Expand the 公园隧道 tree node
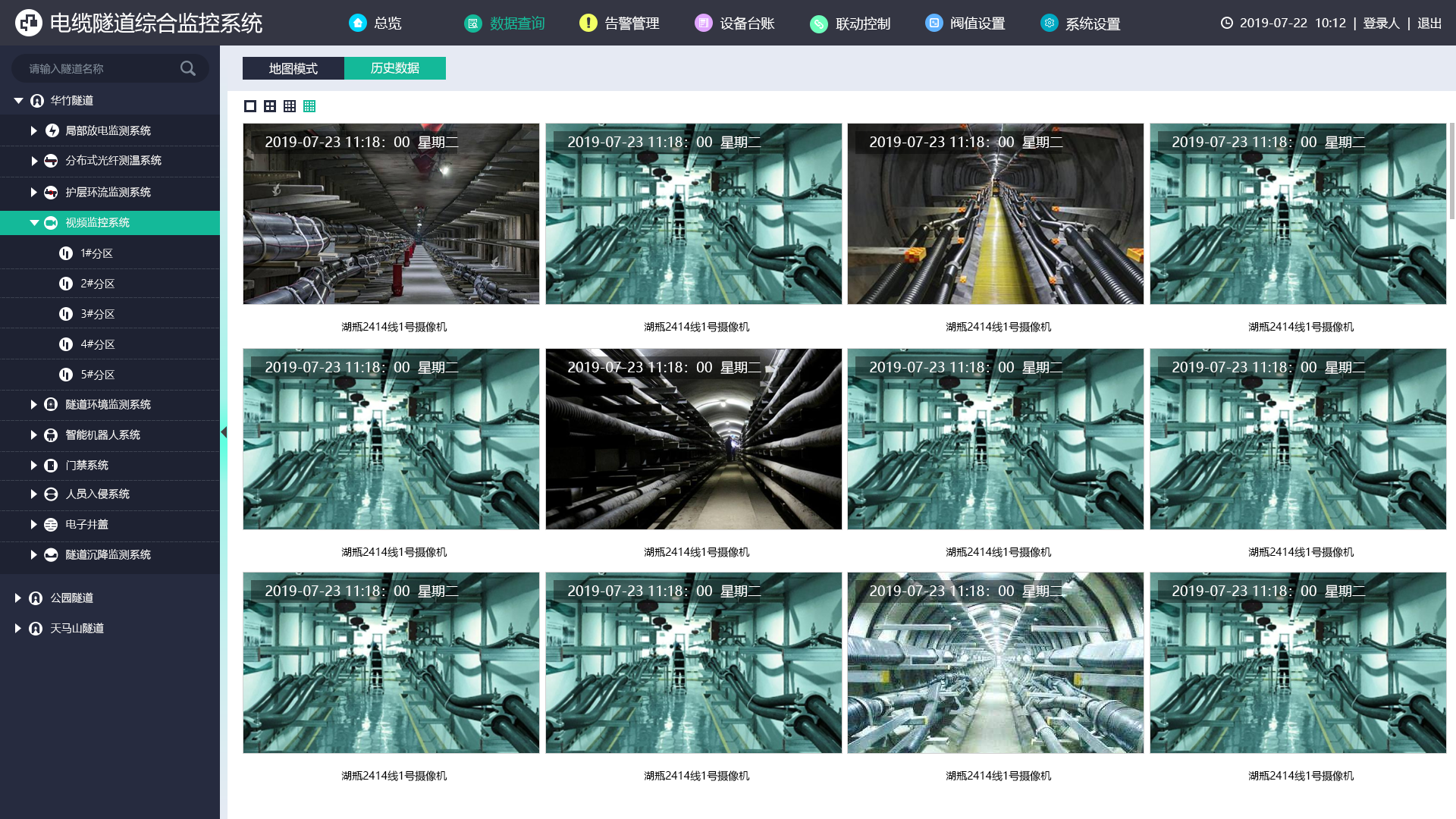 [x=18, y=598]
